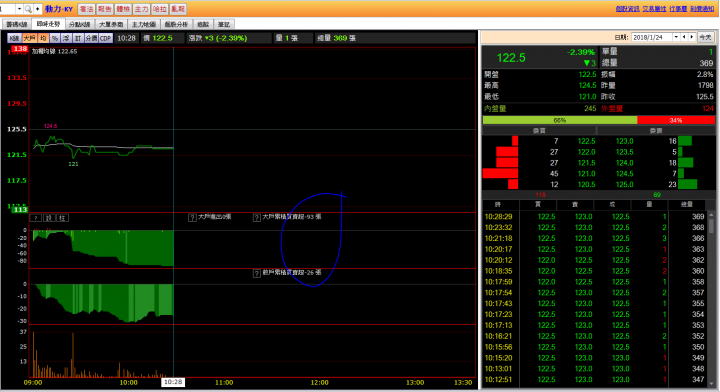The image size is (720, 392).
Task: Click the ask price 123.5 in the order book
Action: click(x=624, y=152)
